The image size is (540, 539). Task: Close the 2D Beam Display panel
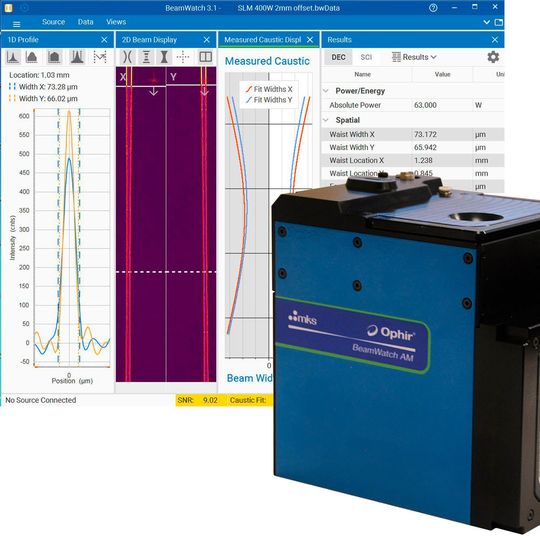coord(207,40)
